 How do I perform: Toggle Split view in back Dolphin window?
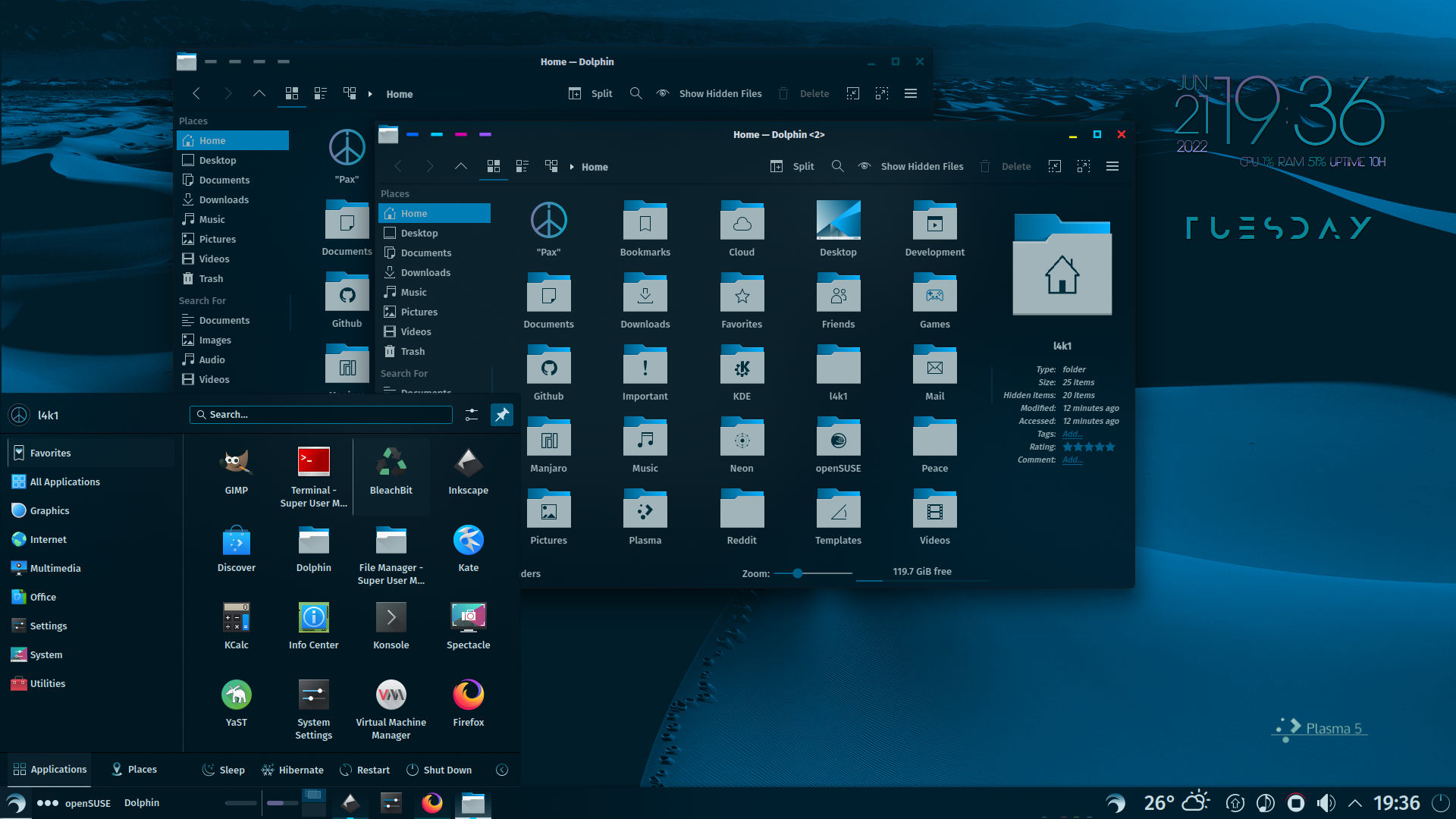(x=591, y=93)
